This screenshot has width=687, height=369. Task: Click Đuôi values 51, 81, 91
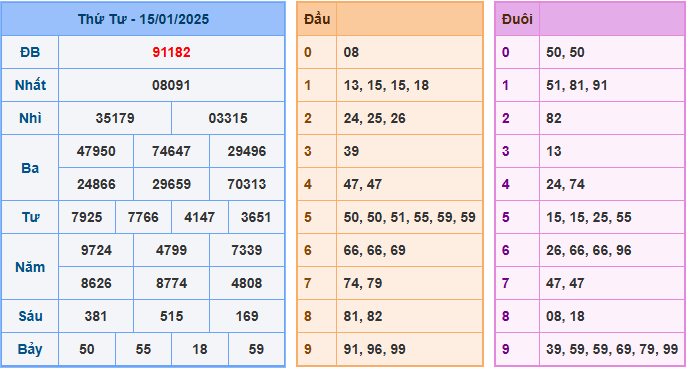[x=577, y=85]
